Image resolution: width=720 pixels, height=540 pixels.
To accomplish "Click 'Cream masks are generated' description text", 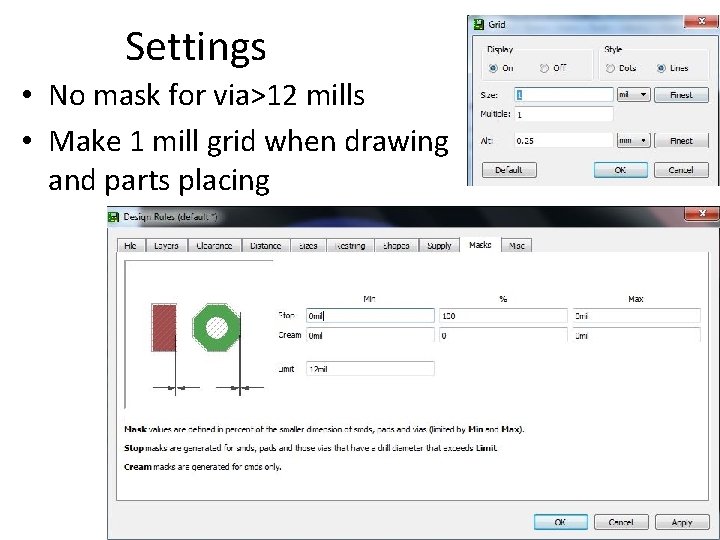I will (202, 467).
